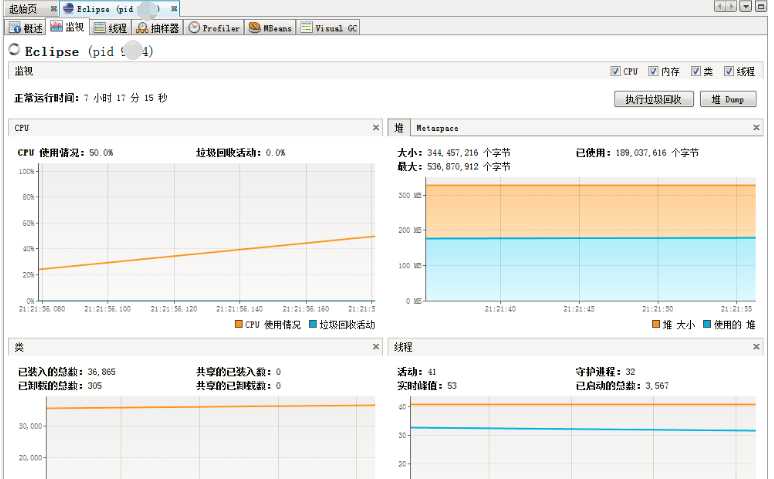The width and height of the screenshot is (774, 479).
Task: Click the blue 使用的 堆 legend swatch
Action: (706, 324)
